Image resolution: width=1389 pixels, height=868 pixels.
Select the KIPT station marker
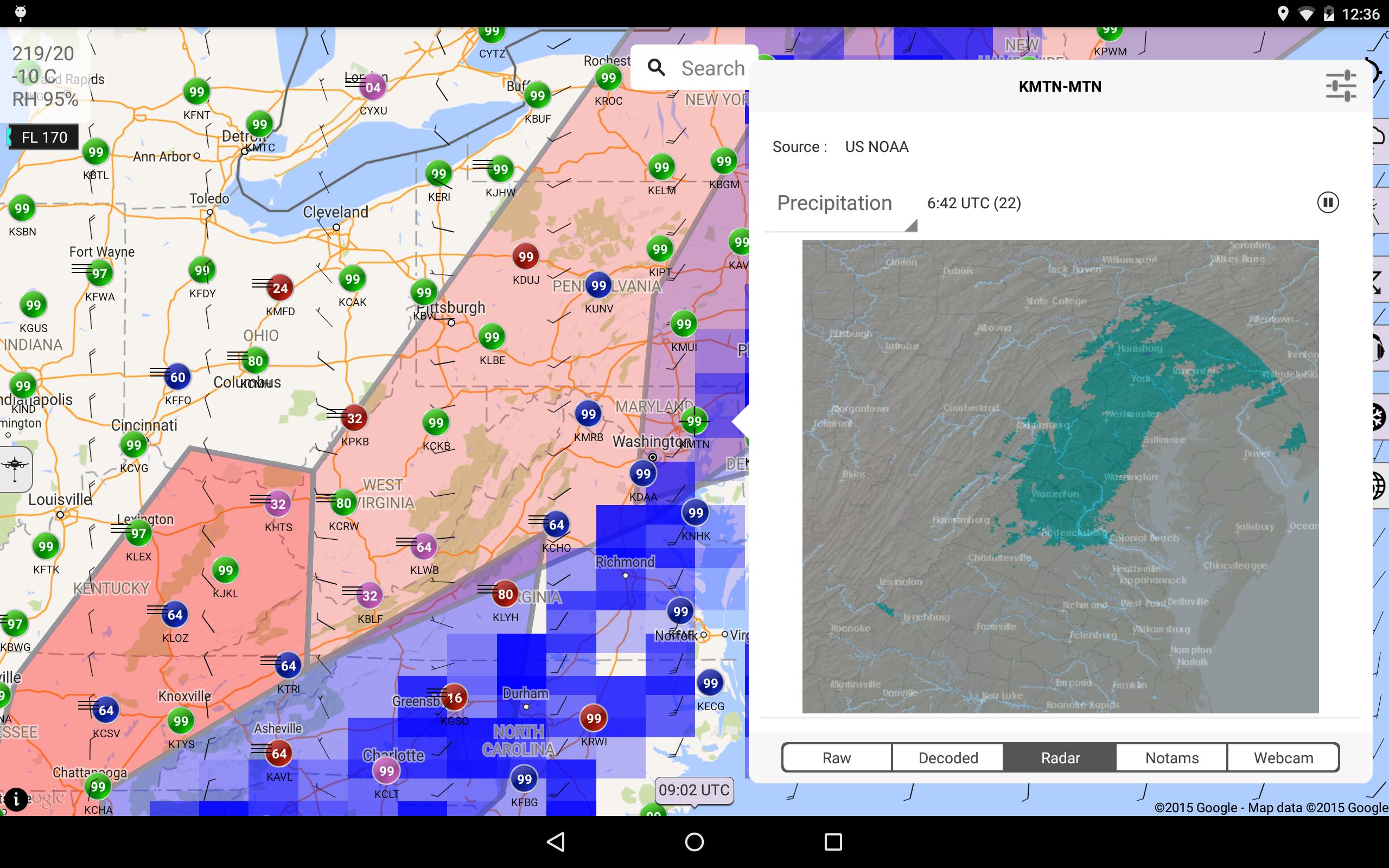(x=660, y=249)
